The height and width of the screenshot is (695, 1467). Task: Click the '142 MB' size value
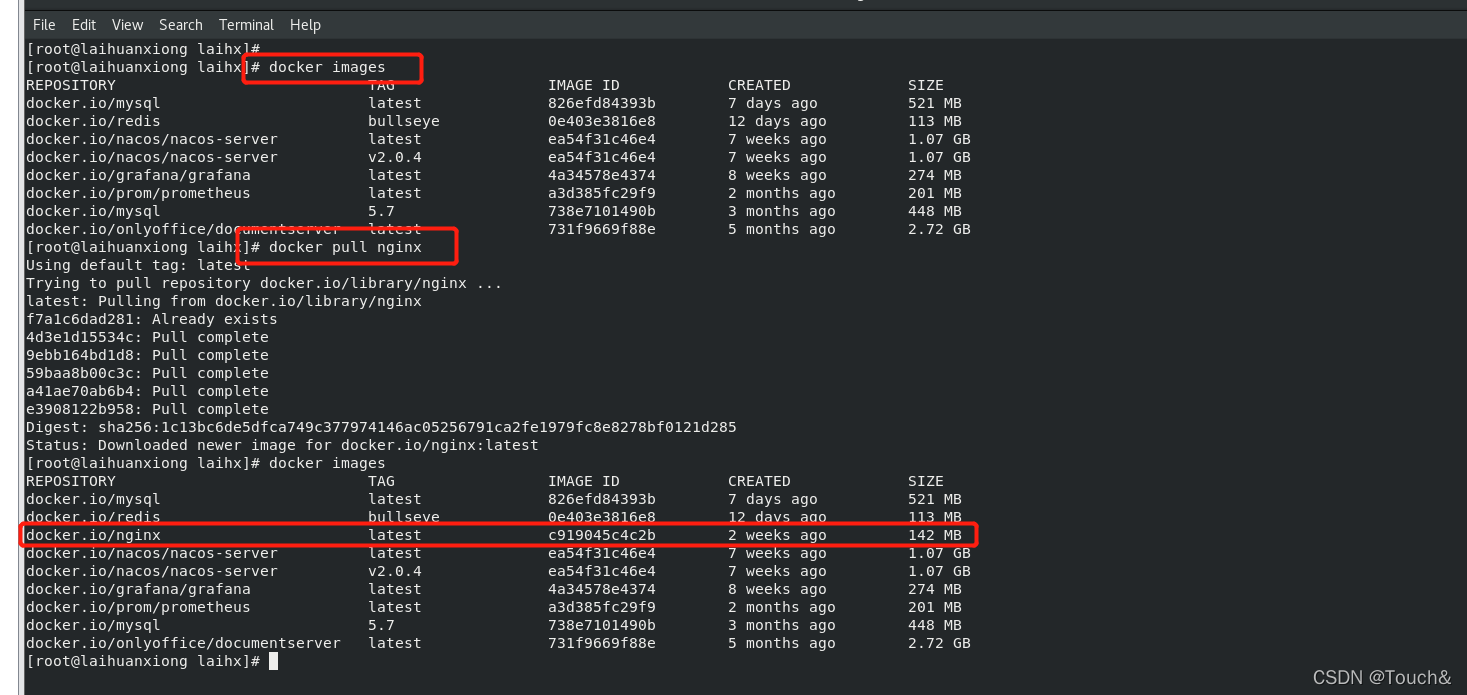(935, 535)
